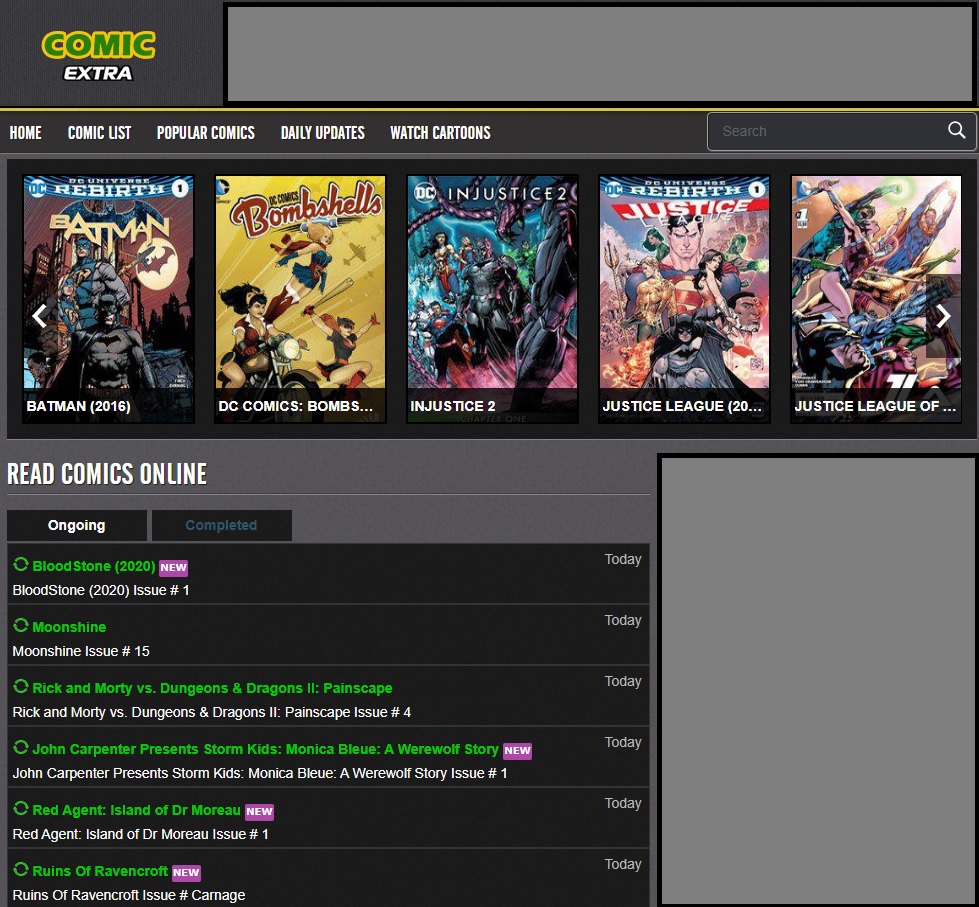Go to POPULAR COMICS
Image resolution: width=979 pixels, height=907 pixels.
click(x=205, y=132)
